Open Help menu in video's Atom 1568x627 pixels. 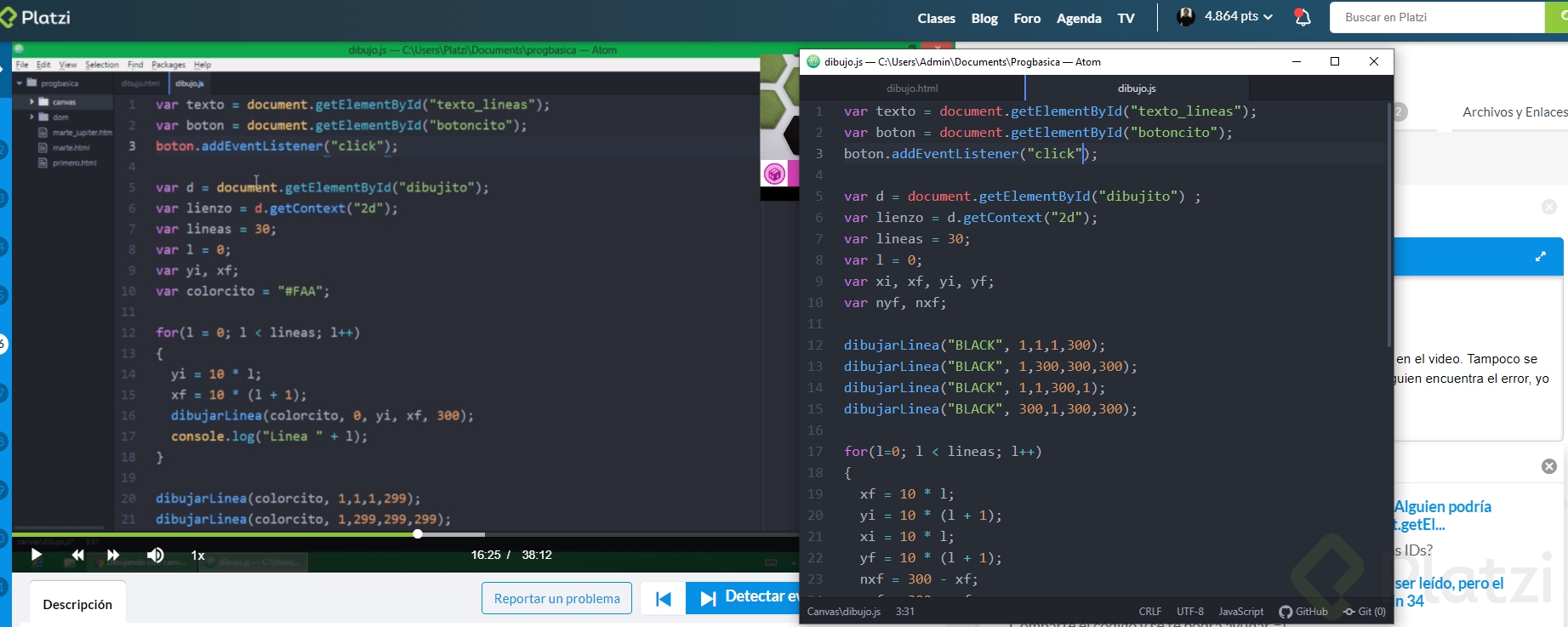202,65
